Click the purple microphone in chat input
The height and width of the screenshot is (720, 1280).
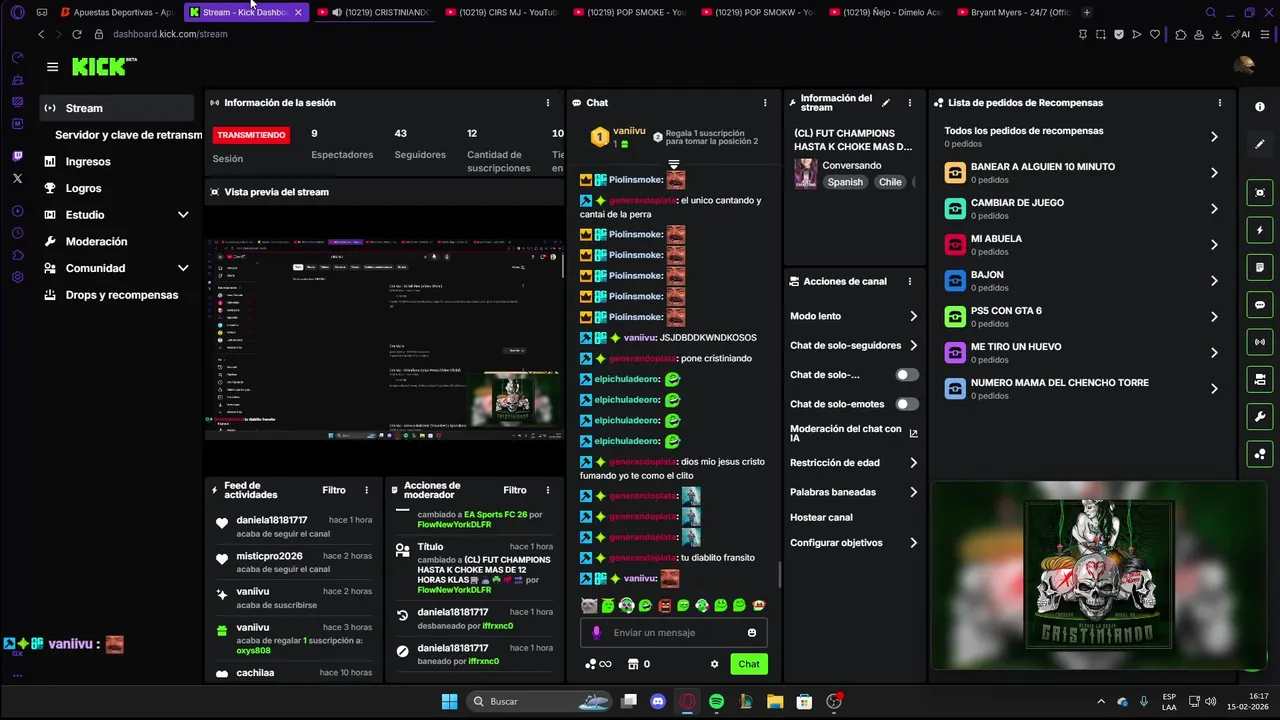coord(597,633)
